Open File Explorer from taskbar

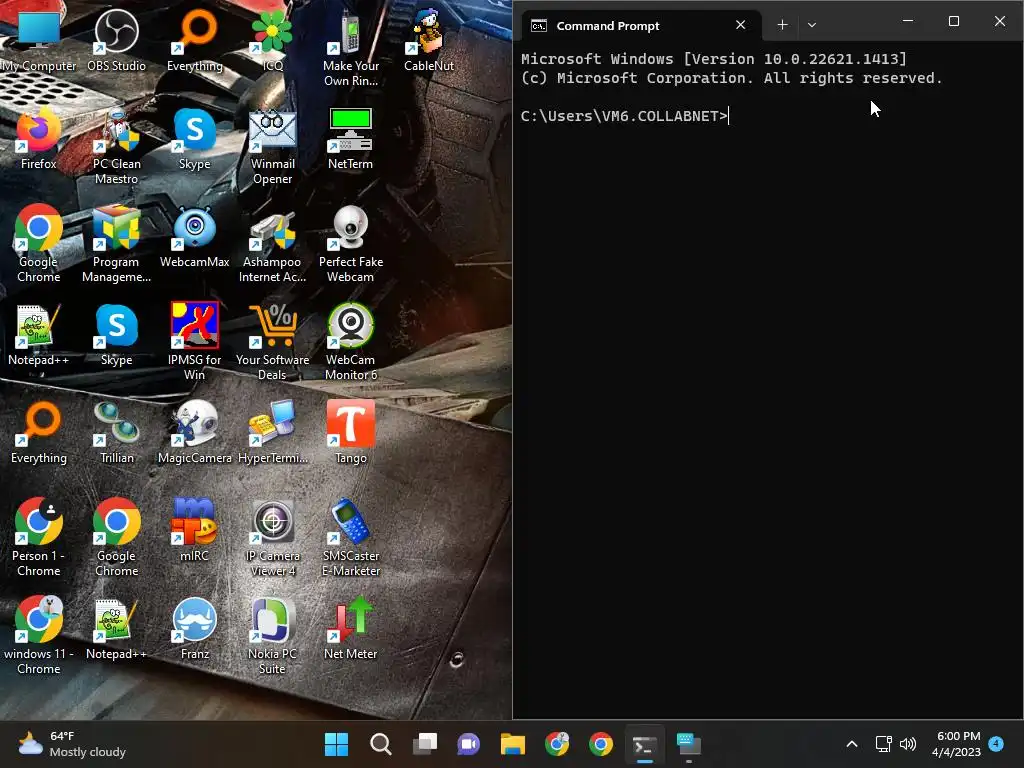513,744
